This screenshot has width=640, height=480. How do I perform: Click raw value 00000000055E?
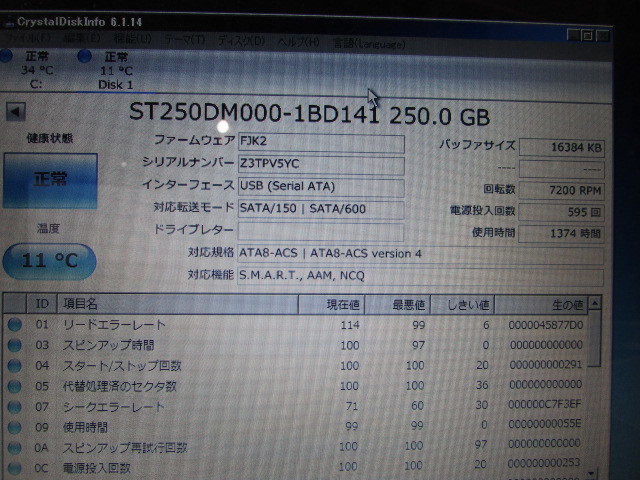click(544, 424)
